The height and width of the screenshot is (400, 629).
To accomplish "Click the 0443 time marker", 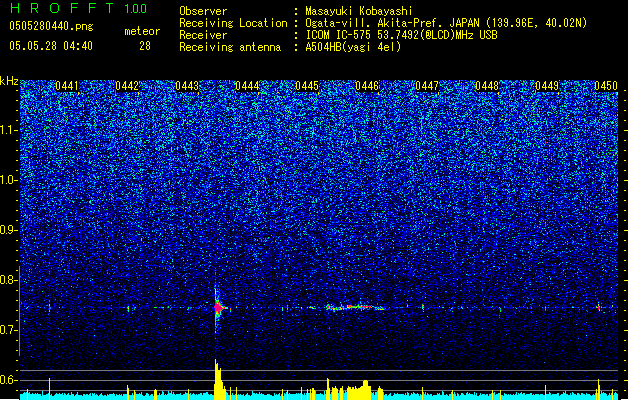I will (x=187, y=86).
